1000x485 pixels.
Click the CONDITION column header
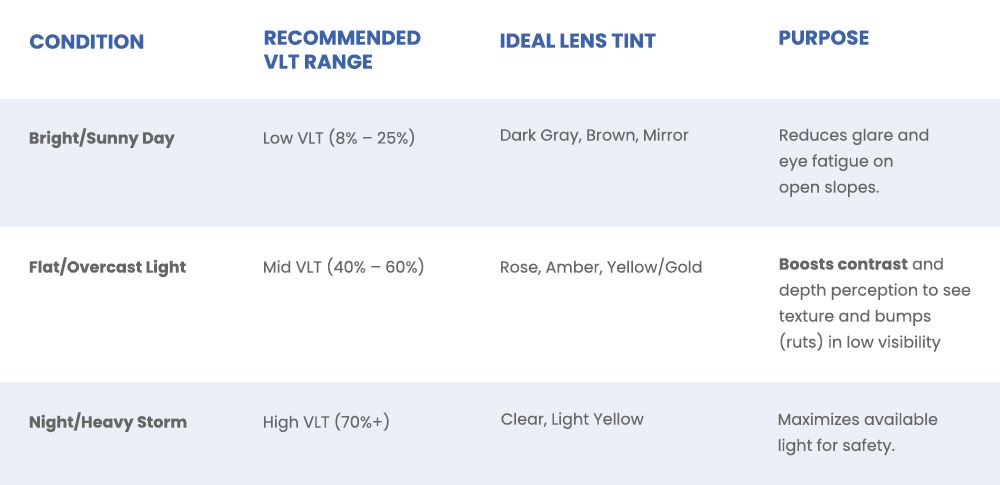click(86, 42)
